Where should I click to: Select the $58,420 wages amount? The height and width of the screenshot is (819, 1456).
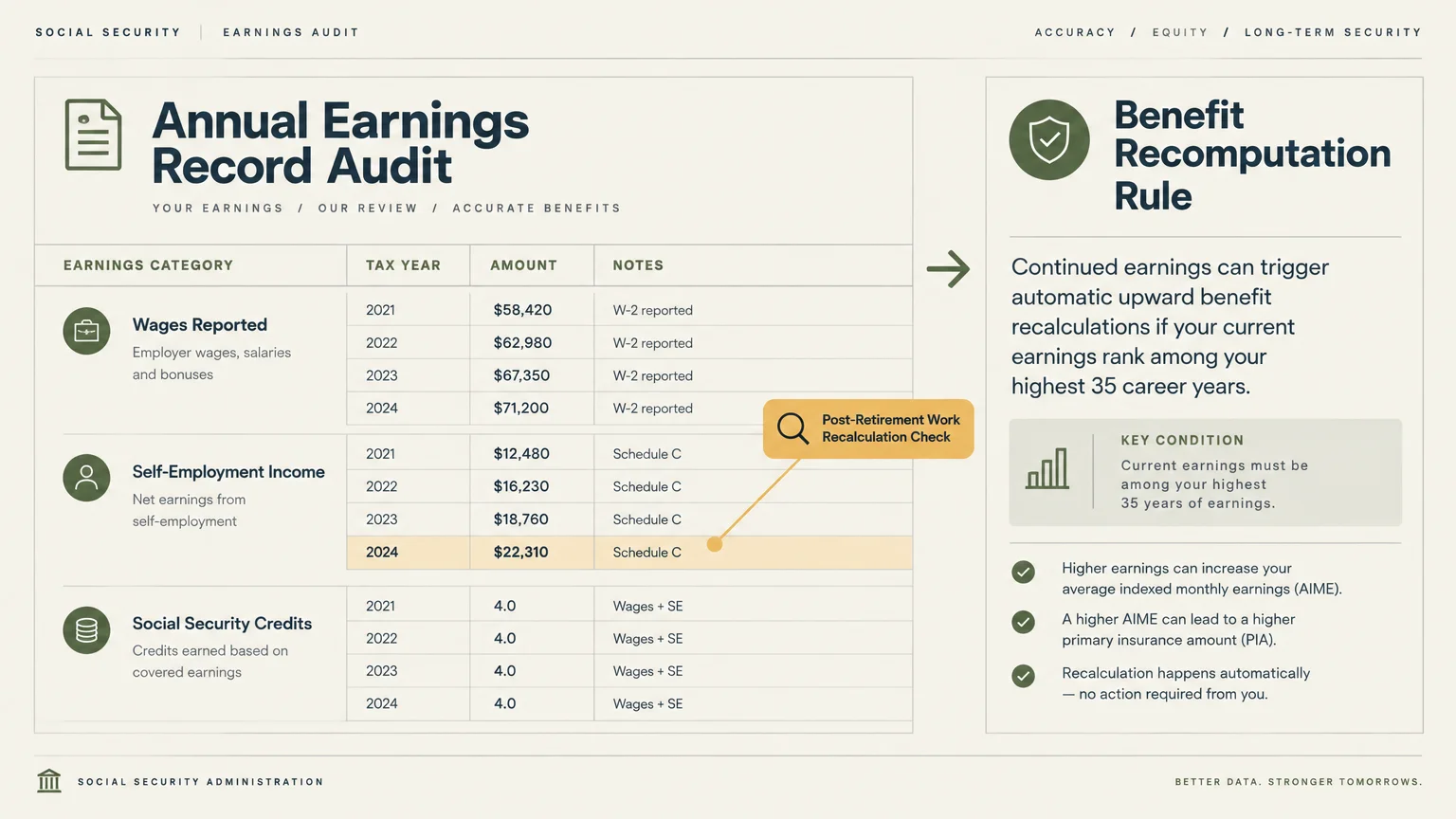(x=522, y=310)
